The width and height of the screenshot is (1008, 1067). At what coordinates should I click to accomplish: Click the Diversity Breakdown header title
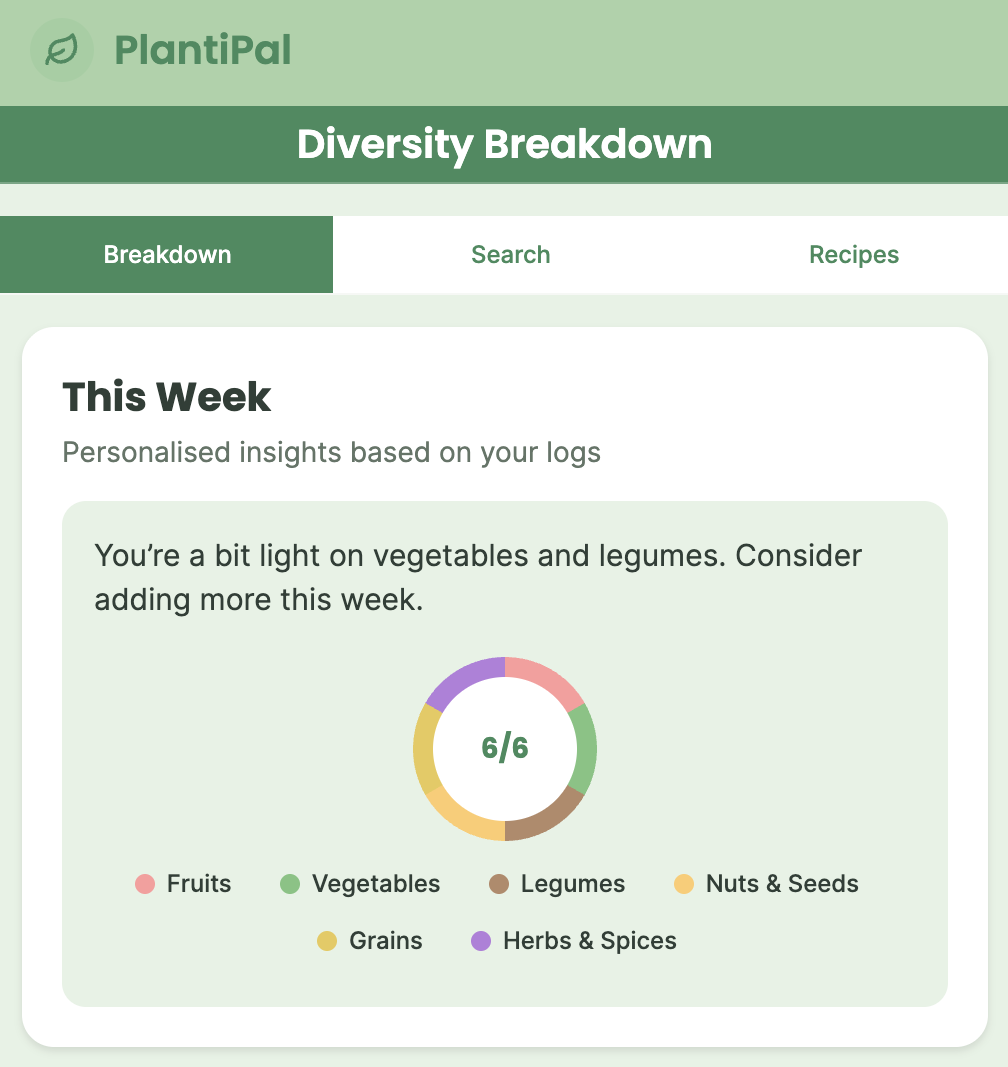coord(504,144)
